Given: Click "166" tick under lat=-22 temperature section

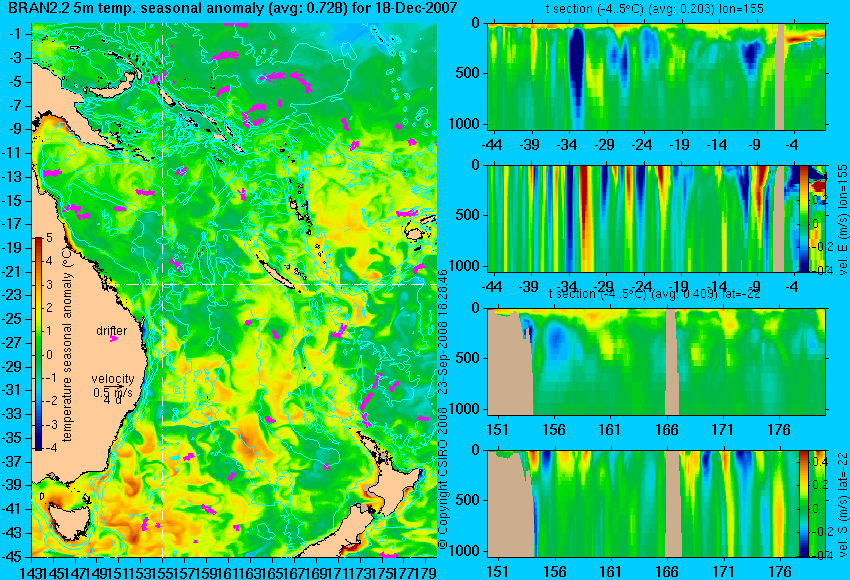Looking at the screenshot, I should click(666, 430).
